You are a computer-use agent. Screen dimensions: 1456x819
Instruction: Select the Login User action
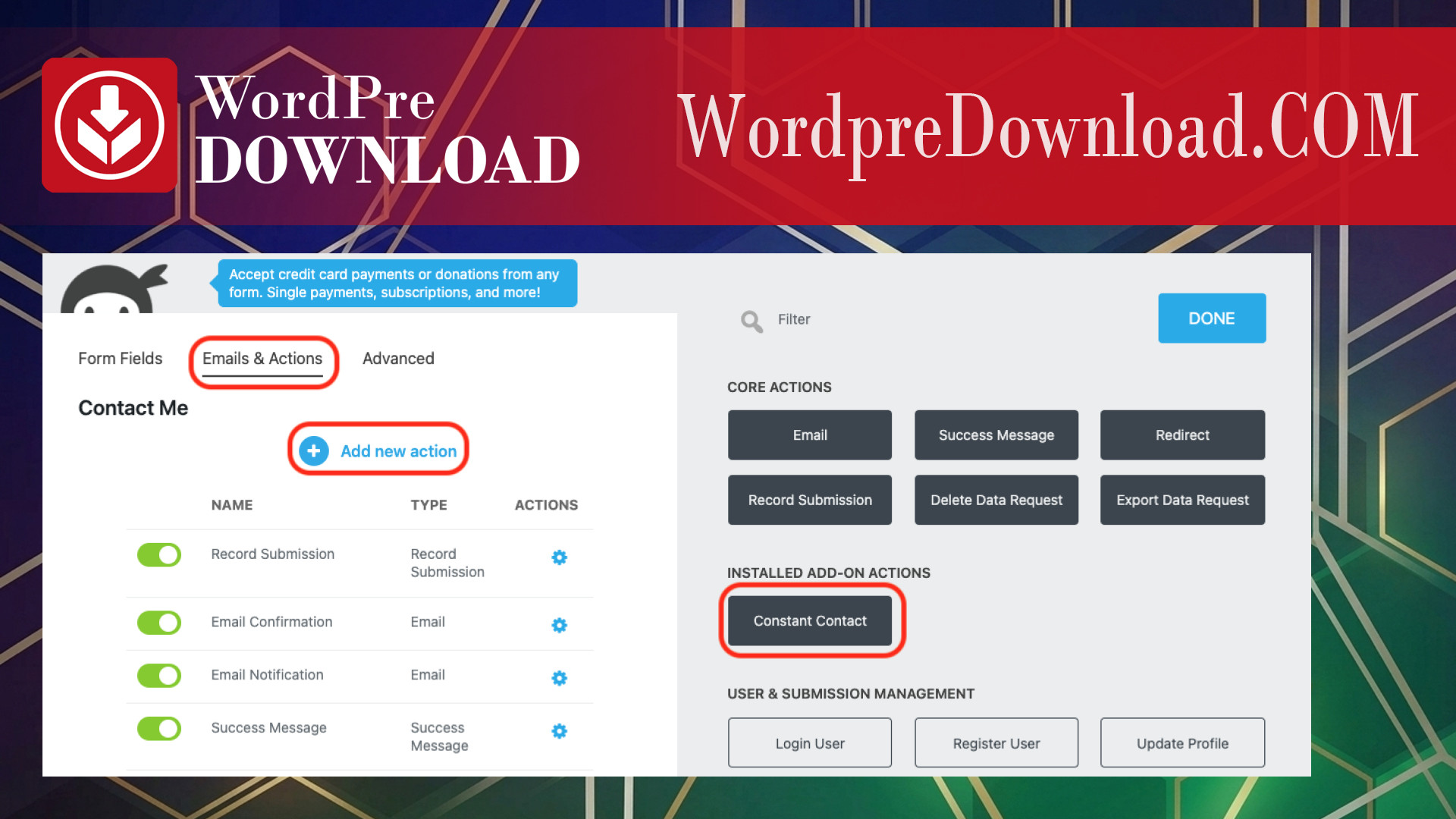pyautogui.click(x=810, y=743)
